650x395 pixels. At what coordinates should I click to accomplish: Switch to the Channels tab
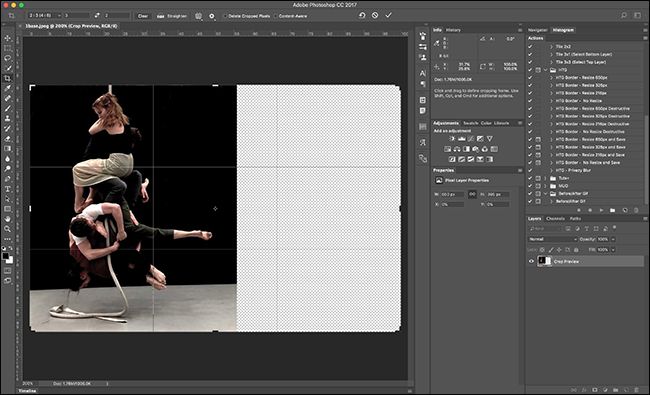555,218
